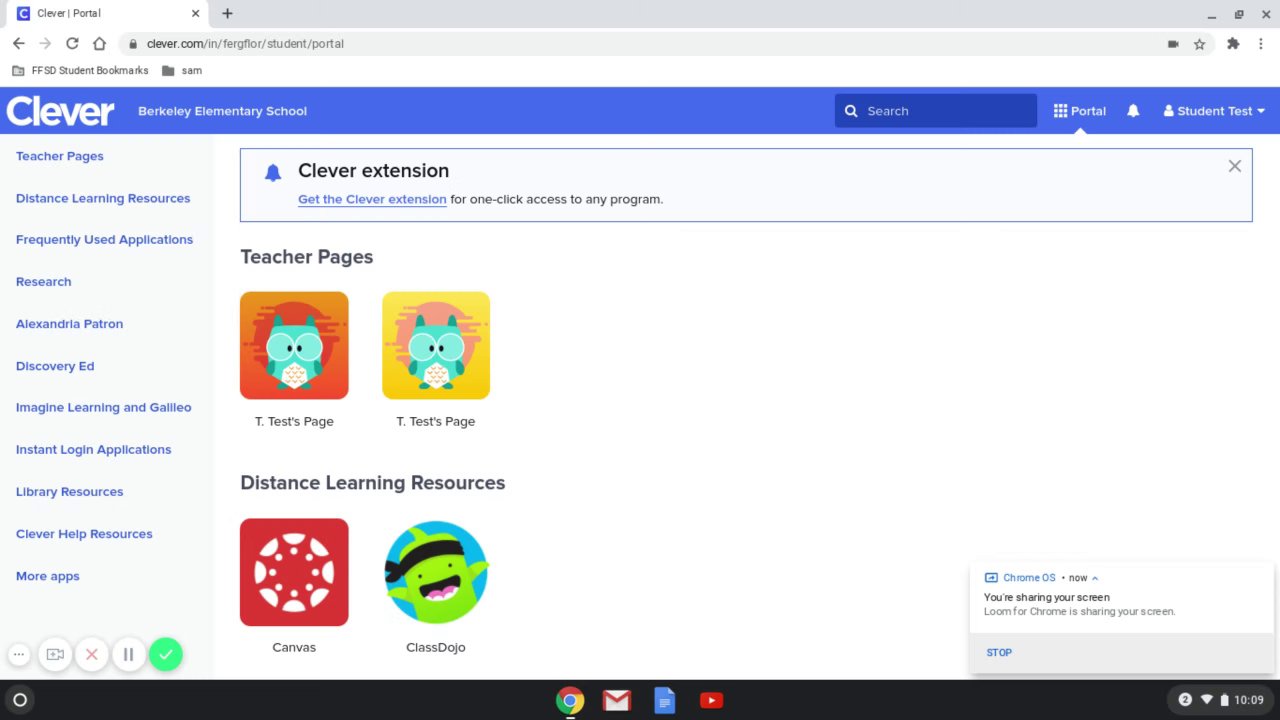This screenshot has width=1280, height=720.
Task: Select Research in sidebar
Action: tap(44, 282)
